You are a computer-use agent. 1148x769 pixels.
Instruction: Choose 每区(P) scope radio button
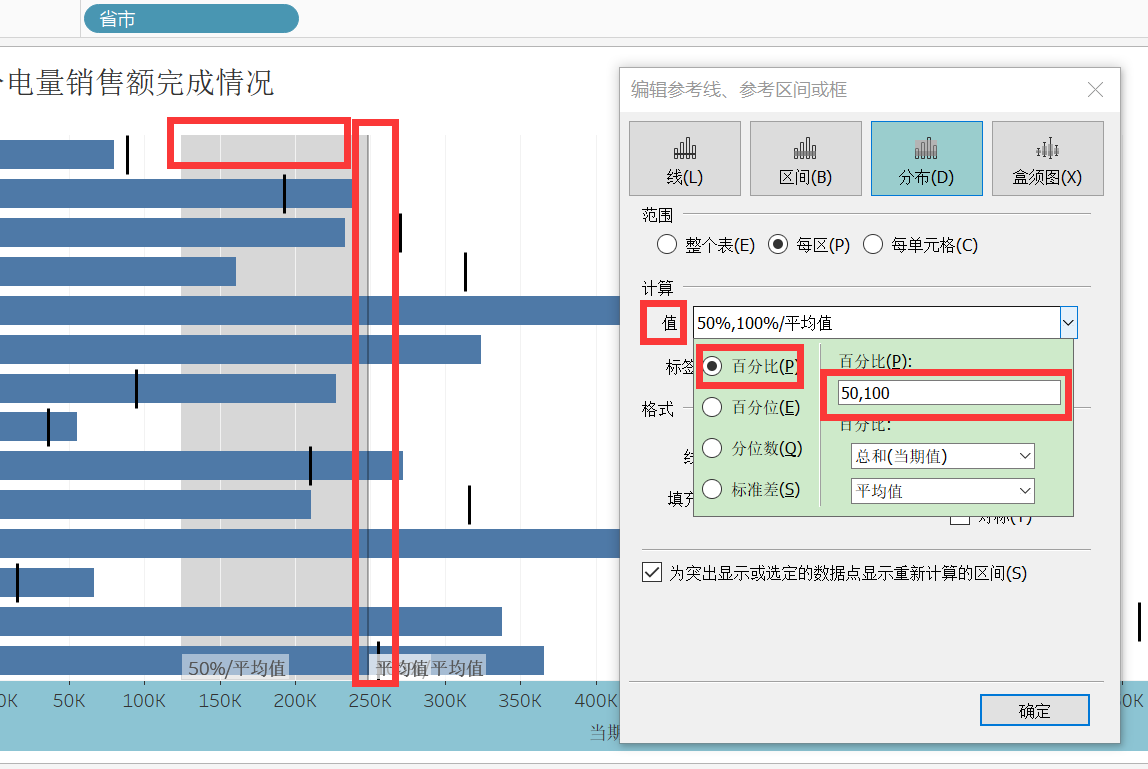pos(778,244)
